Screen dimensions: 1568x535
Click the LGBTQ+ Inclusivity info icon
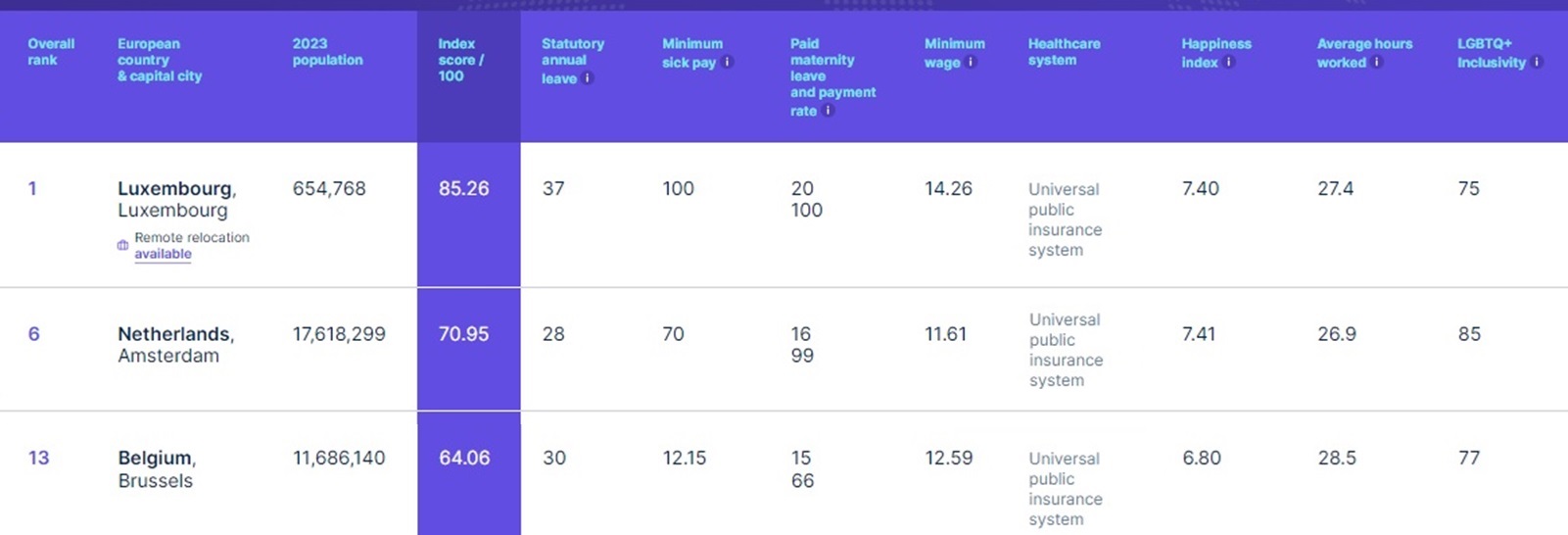1537,62
